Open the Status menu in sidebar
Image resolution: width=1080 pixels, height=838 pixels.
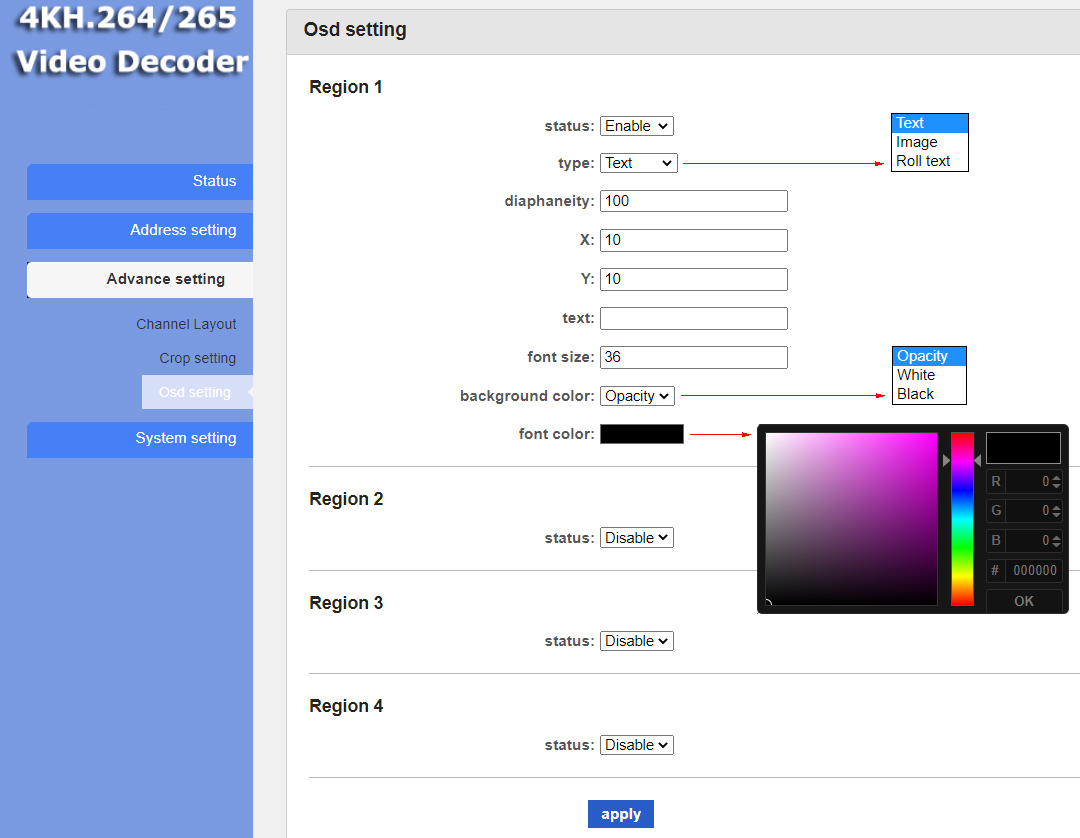click(140, 181)
